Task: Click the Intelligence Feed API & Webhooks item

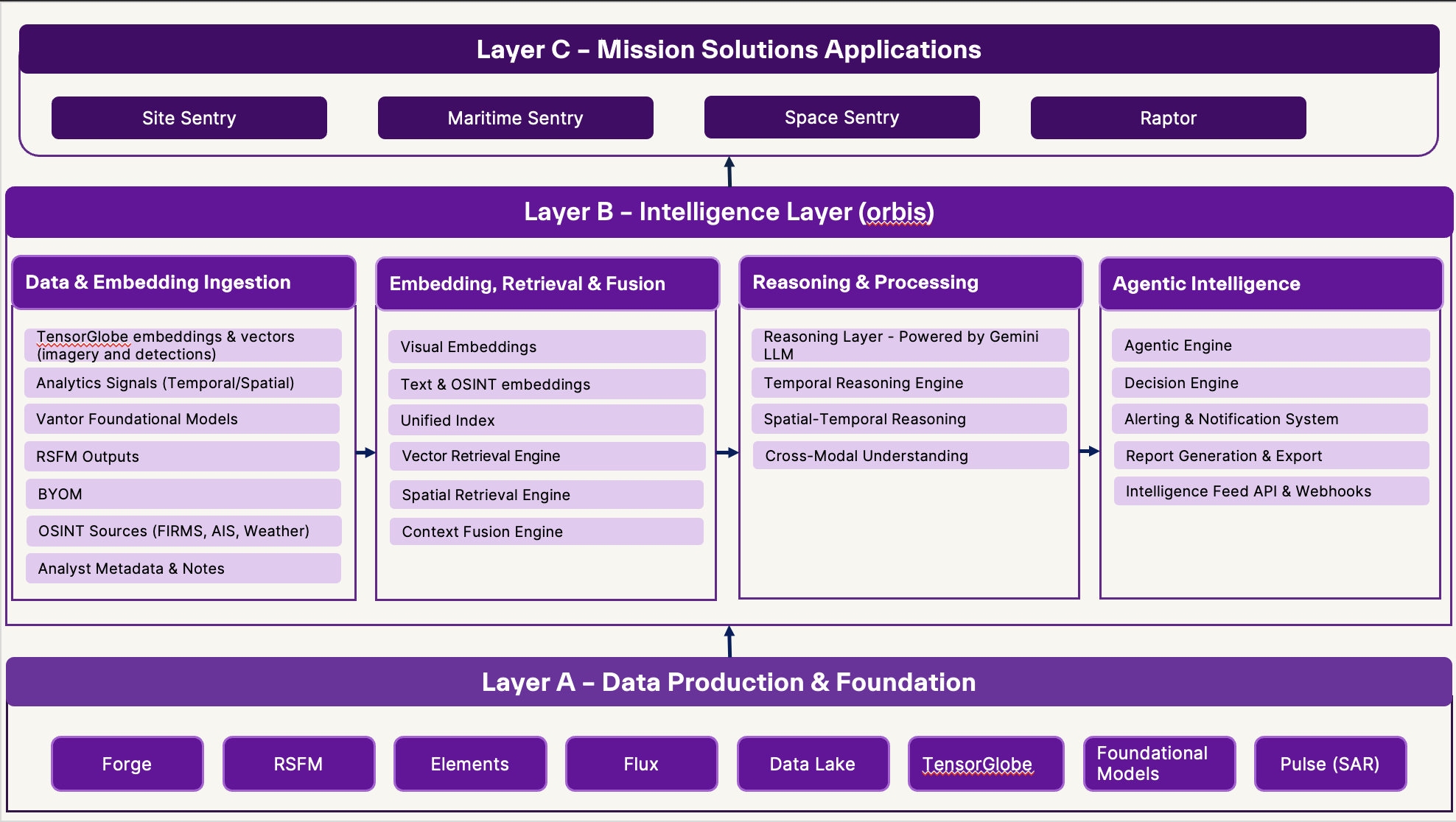Action: click(x=1270, y=491)
